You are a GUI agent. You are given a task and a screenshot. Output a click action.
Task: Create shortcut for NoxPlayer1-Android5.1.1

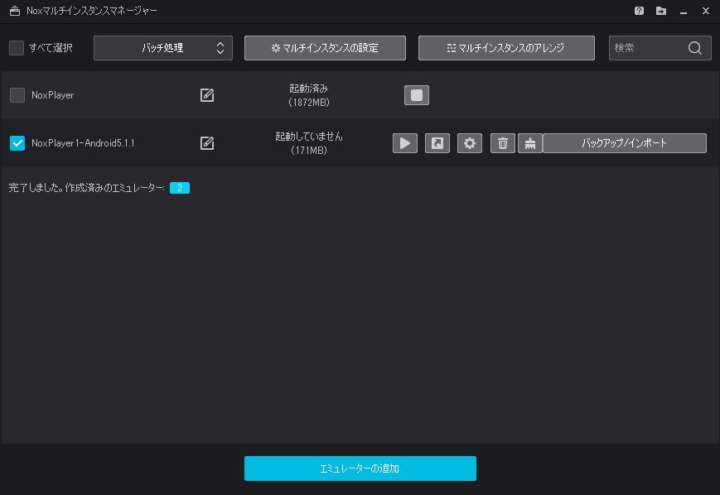coord(437,143)
